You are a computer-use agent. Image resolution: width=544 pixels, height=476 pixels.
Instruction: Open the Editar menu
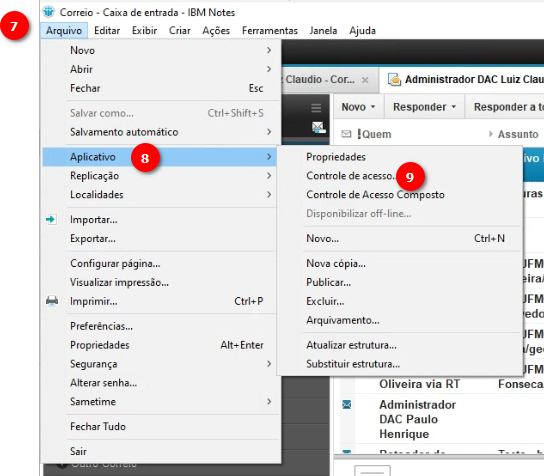click(107, 31)
